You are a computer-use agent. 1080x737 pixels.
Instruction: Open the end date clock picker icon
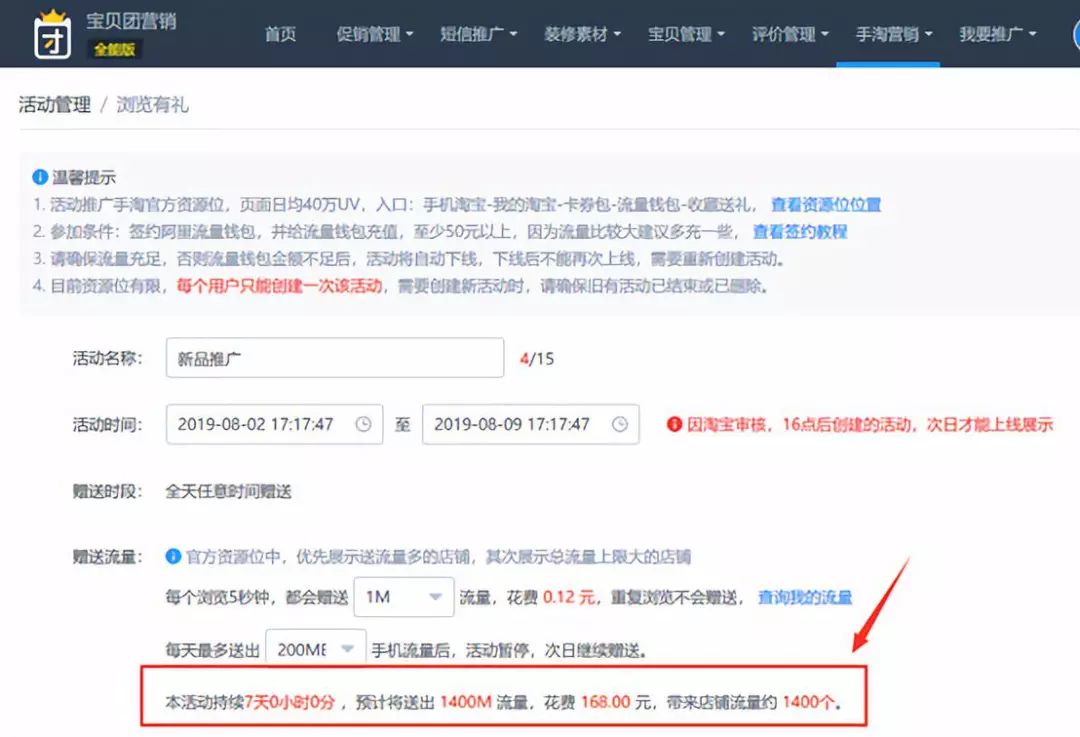[621, 424]
